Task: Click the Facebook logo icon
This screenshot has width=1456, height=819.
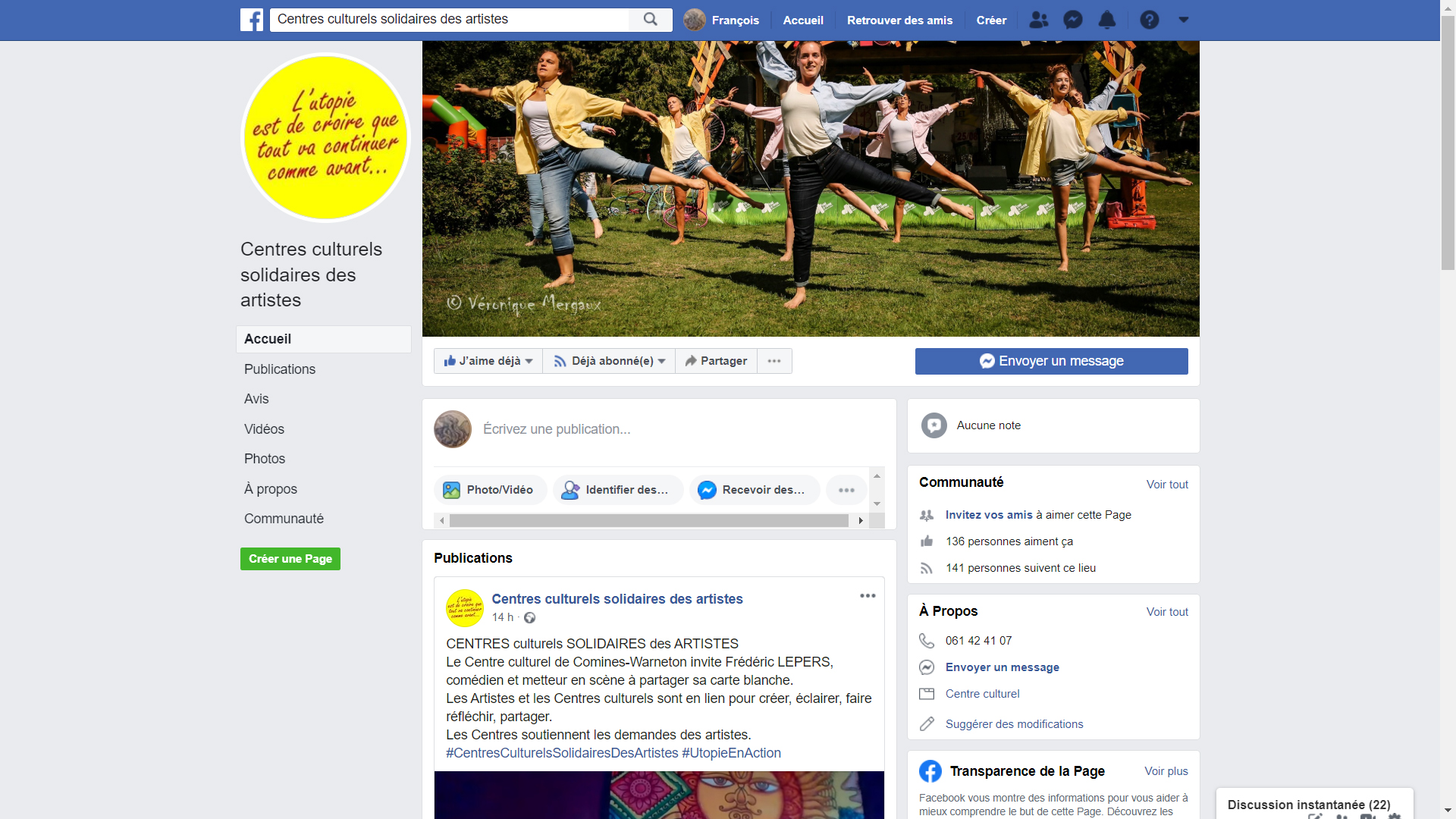Action: point(252,20)
